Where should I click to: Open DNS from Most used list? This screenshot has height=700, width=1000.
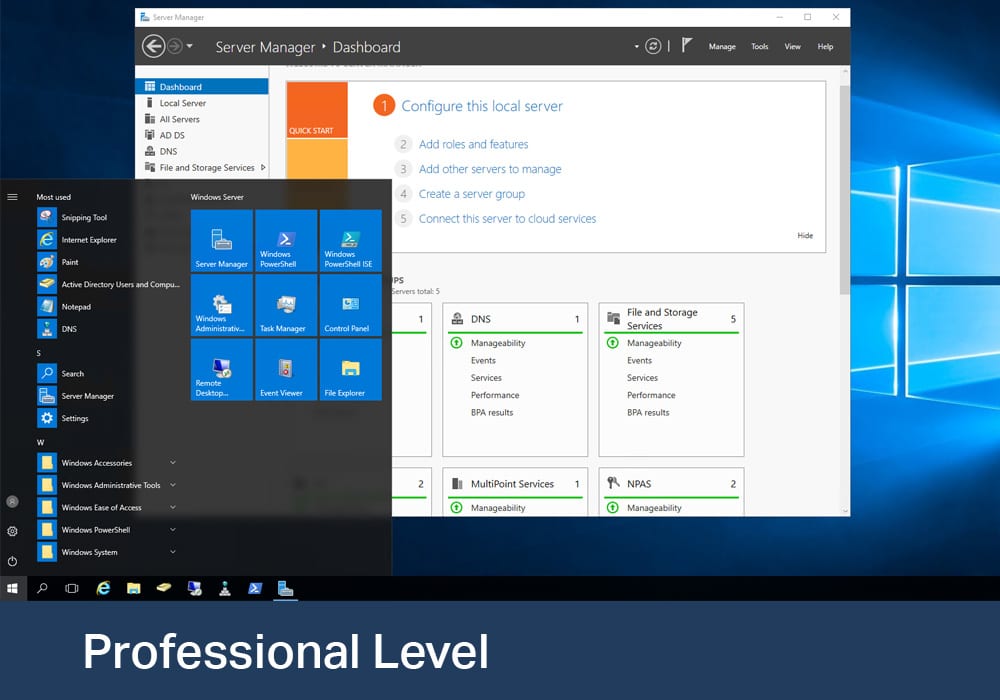108,329
